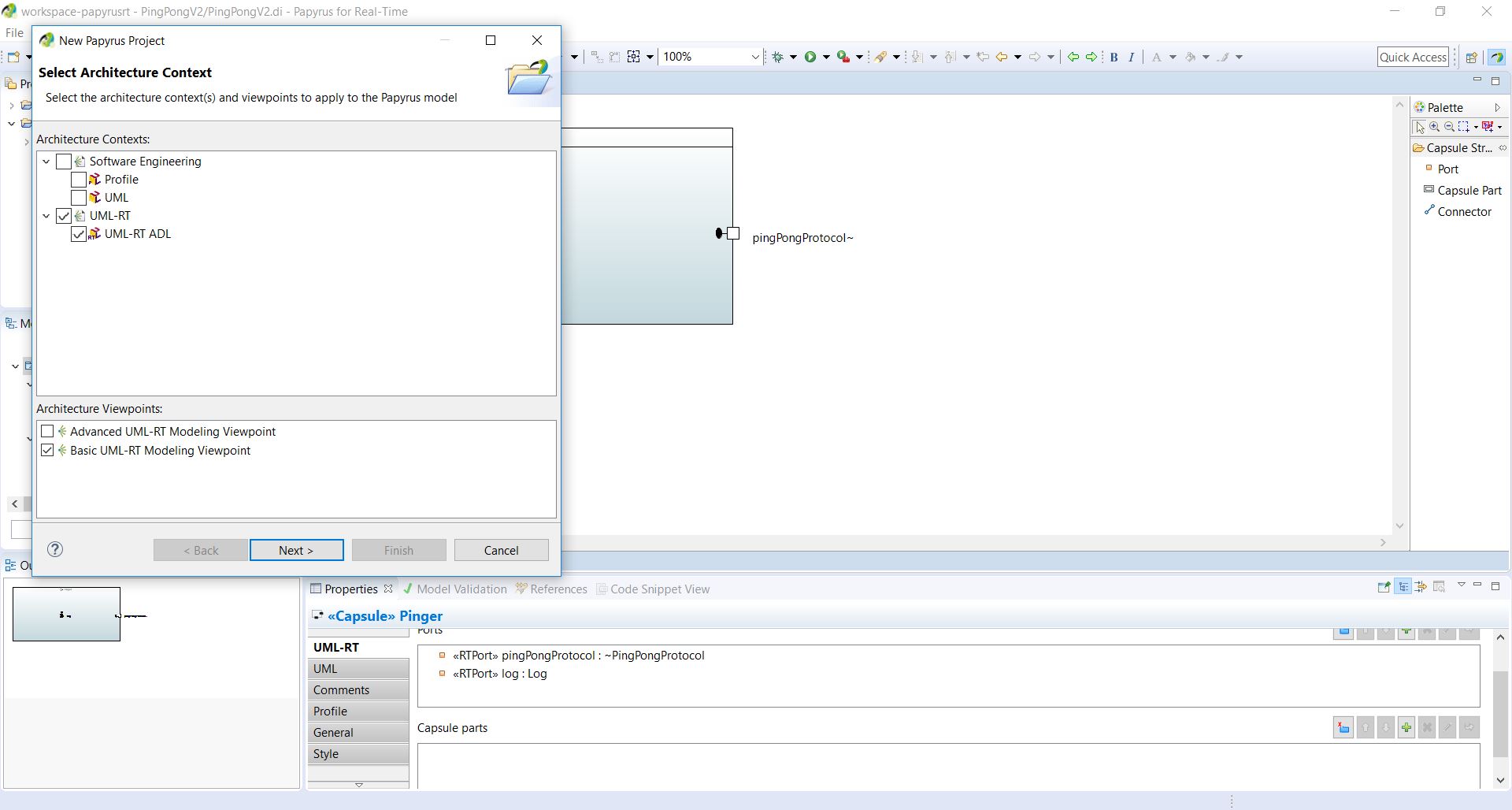Maximize the Properties view panel
This screenshot has width=1512, height=810.
(x=1495, y=585)
